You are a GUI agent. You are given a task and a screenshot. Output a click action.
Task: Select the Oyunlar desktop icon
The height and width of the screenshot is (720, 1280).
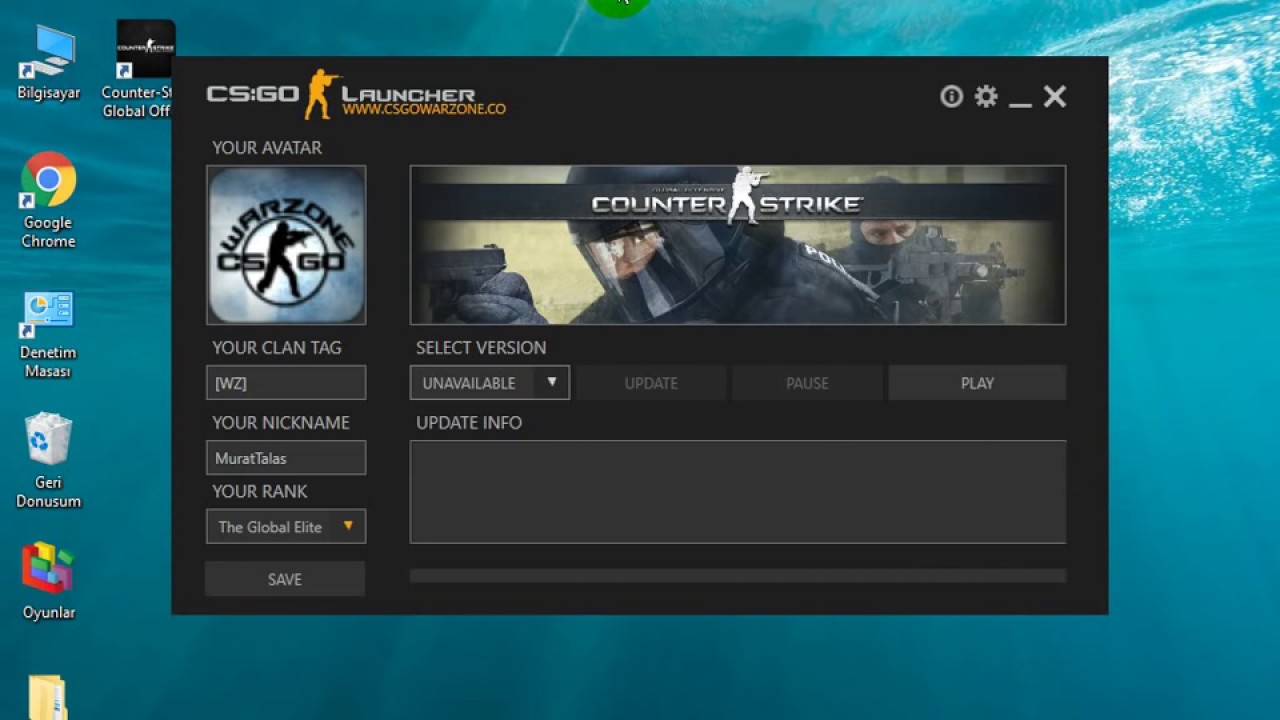click(48, 580)
